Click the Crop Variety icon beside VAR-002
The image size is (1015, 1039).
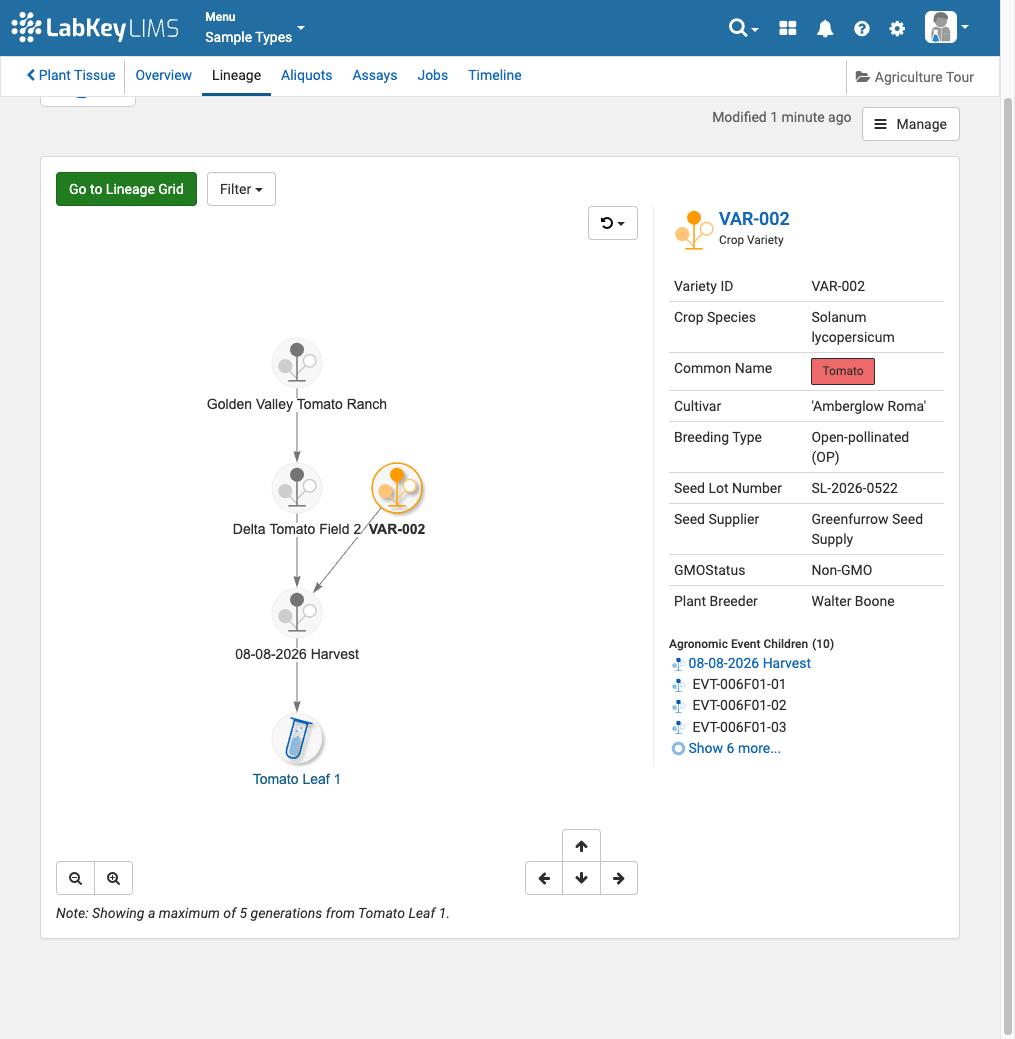(694, 230)
